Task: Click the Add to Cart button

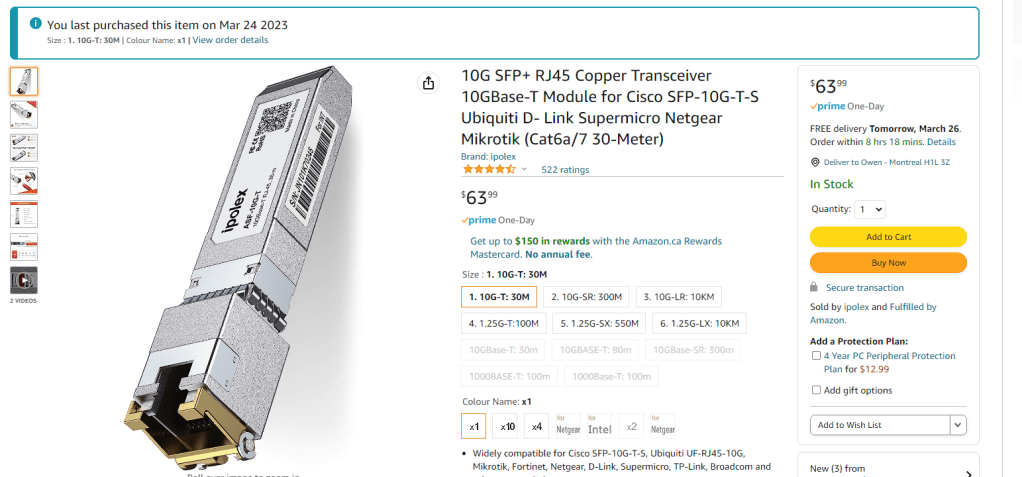Action: (888, 237)
